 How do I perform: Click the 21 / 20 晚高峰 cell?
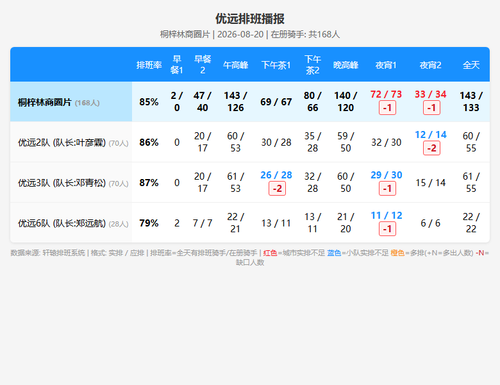345,223
